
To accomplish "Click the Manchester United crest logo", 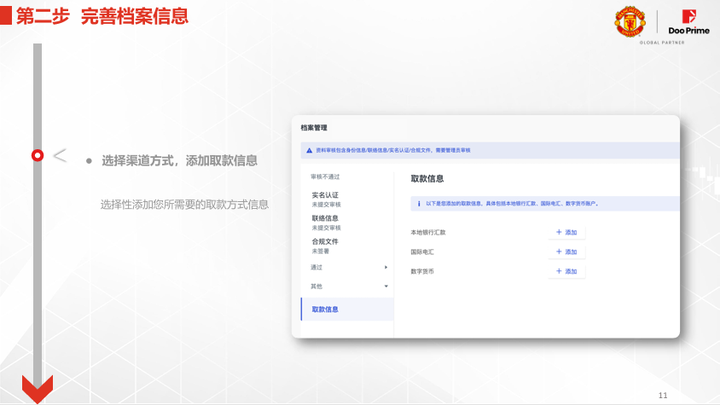I will (x=630, y=21).
